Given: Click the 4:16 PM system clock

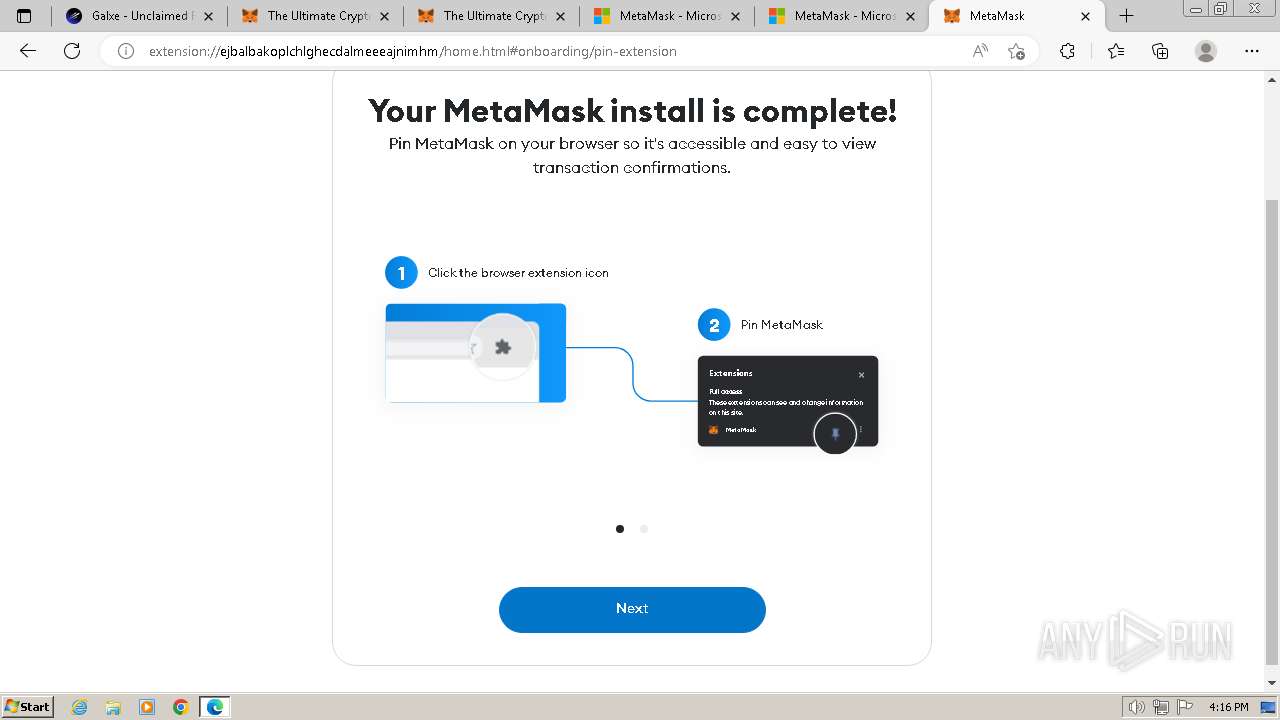Looking at the screenshot, I should point(1228,707).
